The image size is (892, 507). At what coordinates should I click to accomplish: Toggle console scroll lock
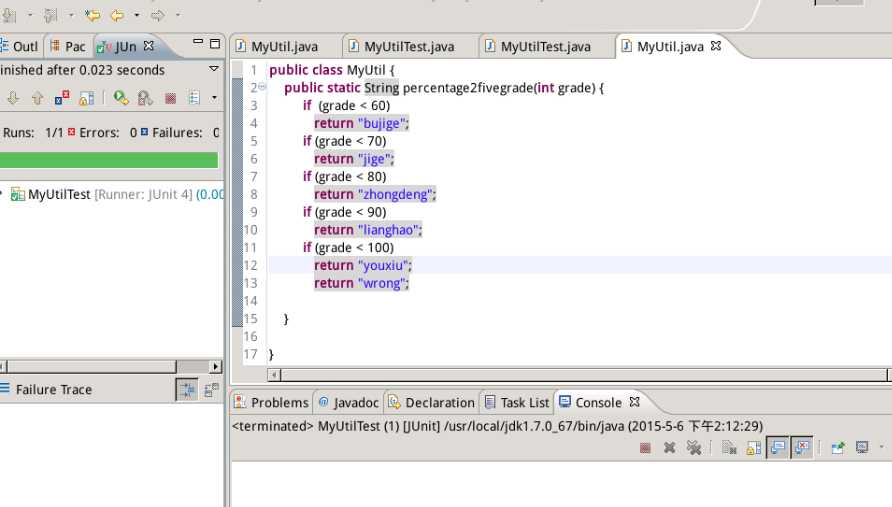753,448
